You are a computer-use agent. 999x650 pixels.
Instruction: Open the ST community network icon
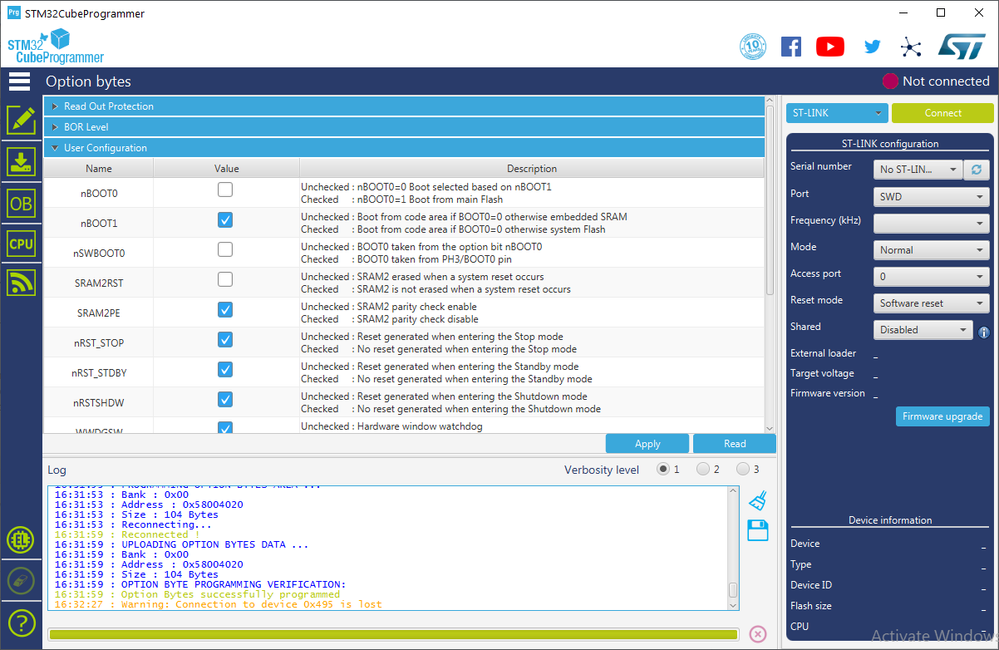(911, 47)
